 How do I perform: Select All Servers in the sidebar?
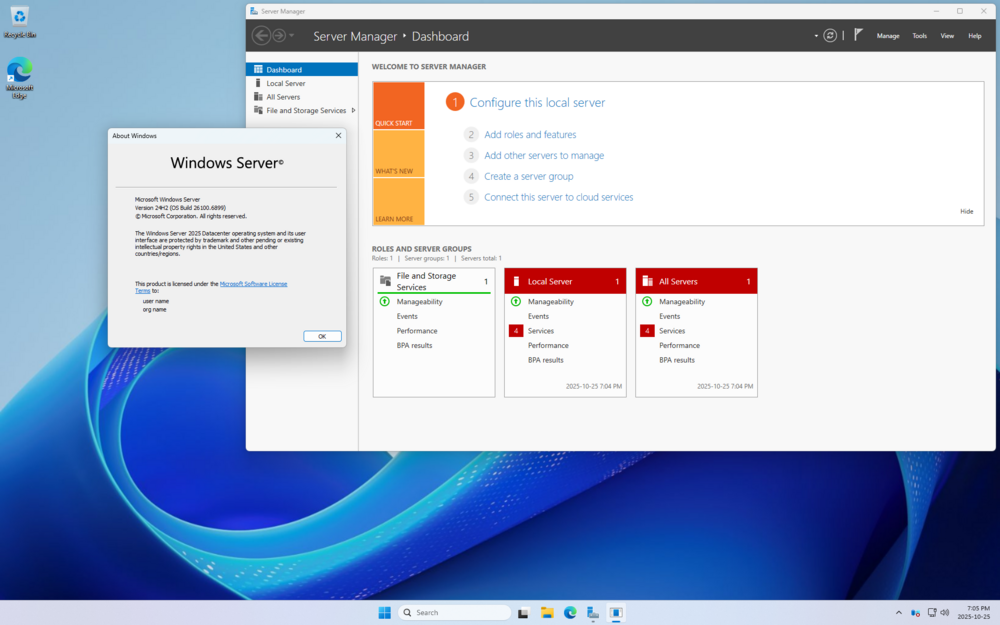coord(283,97)
